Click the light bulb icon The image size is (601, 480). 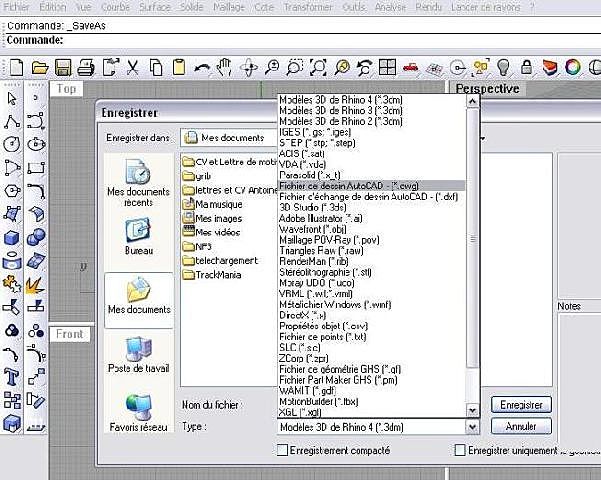[503, 67]
